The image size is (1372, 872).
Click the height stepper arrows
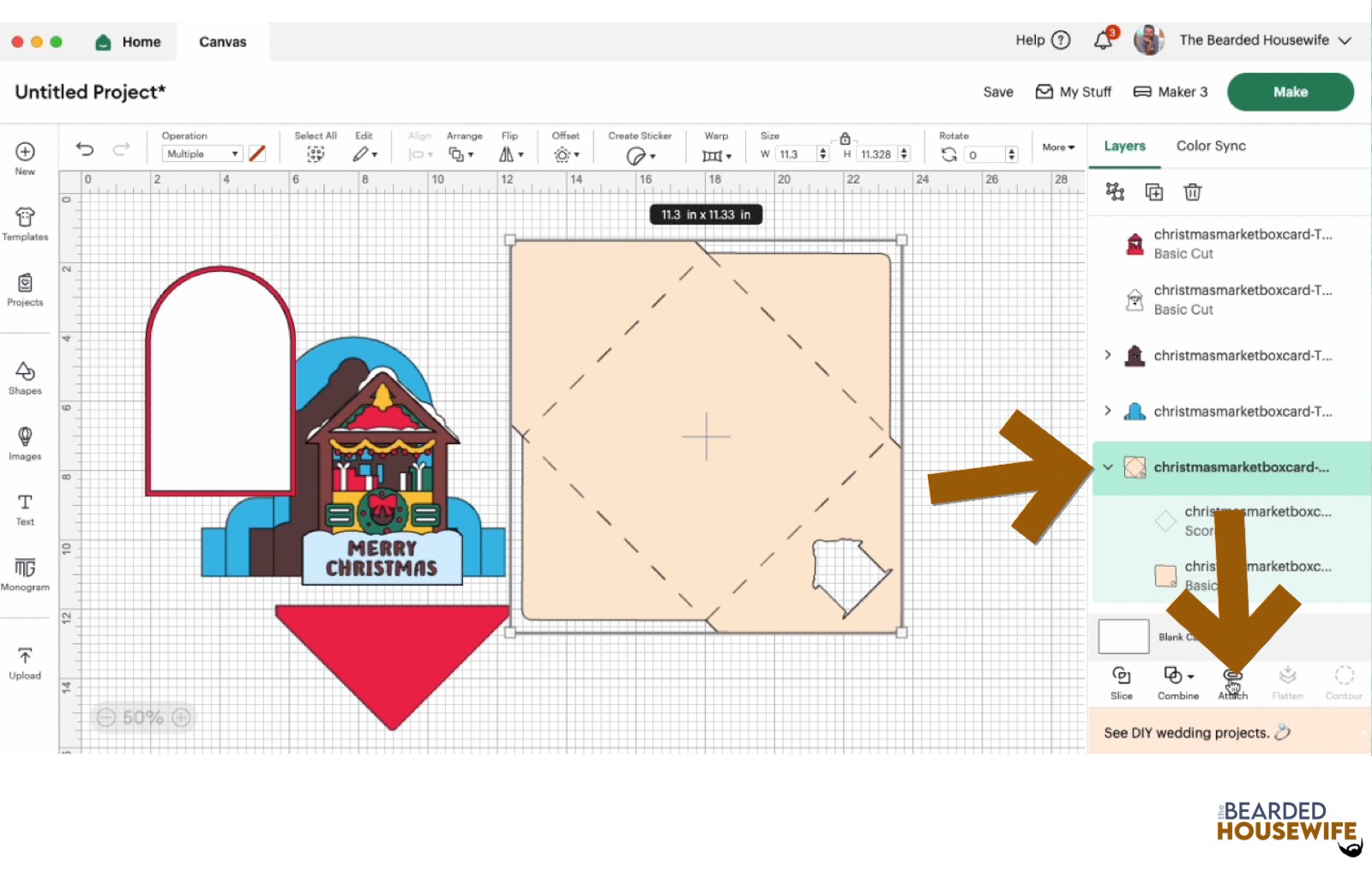(x=904, y=154)
